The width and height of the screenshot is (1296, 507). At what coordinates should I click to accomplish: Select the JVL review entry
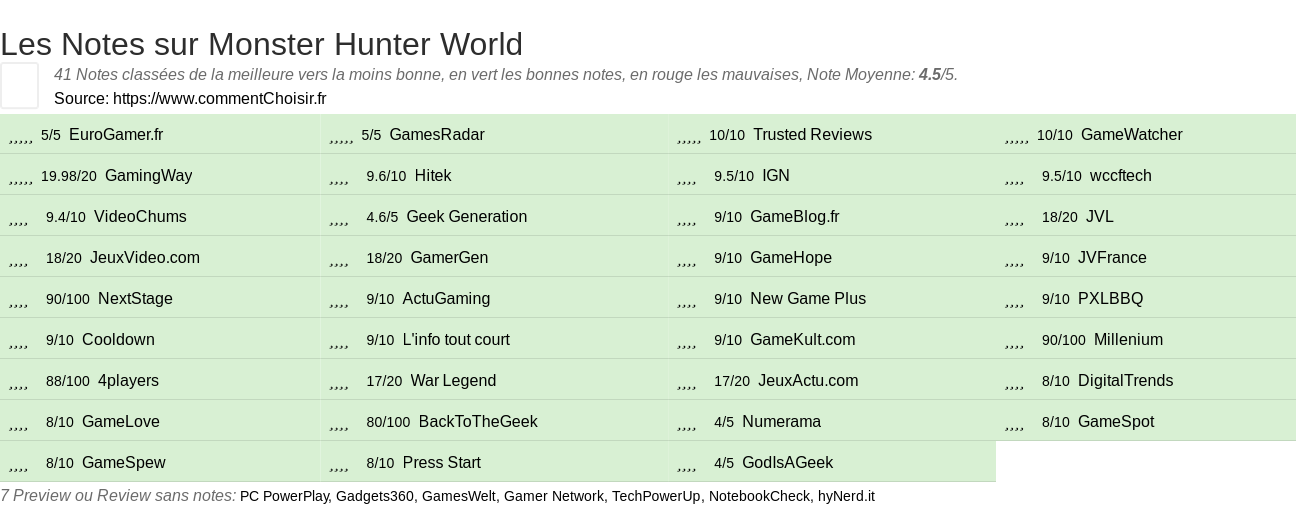[1100, 217]
